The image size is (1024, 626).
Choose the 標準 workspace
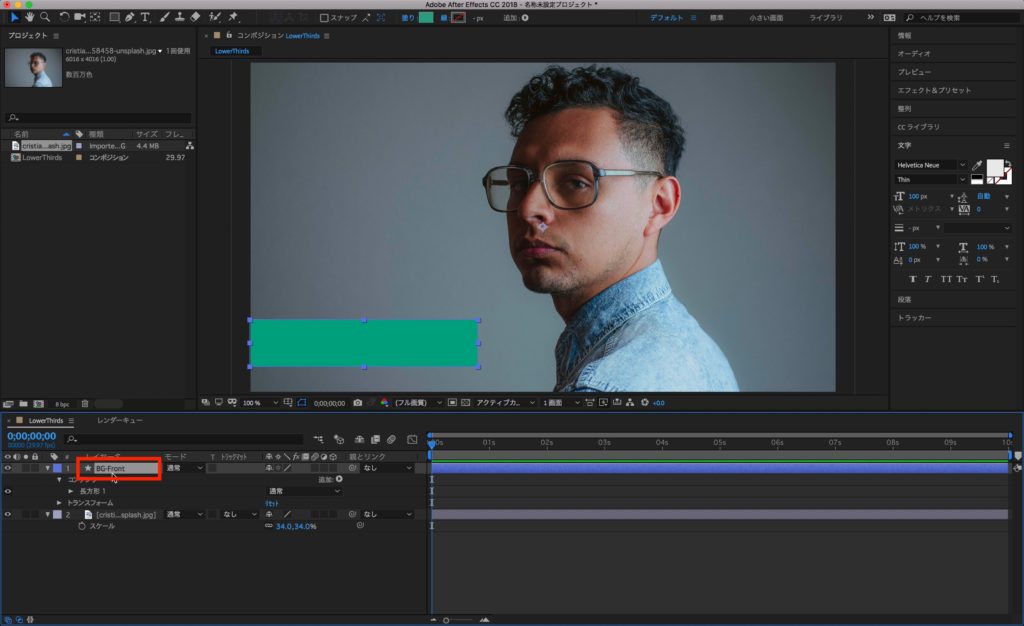click(717, 18)
